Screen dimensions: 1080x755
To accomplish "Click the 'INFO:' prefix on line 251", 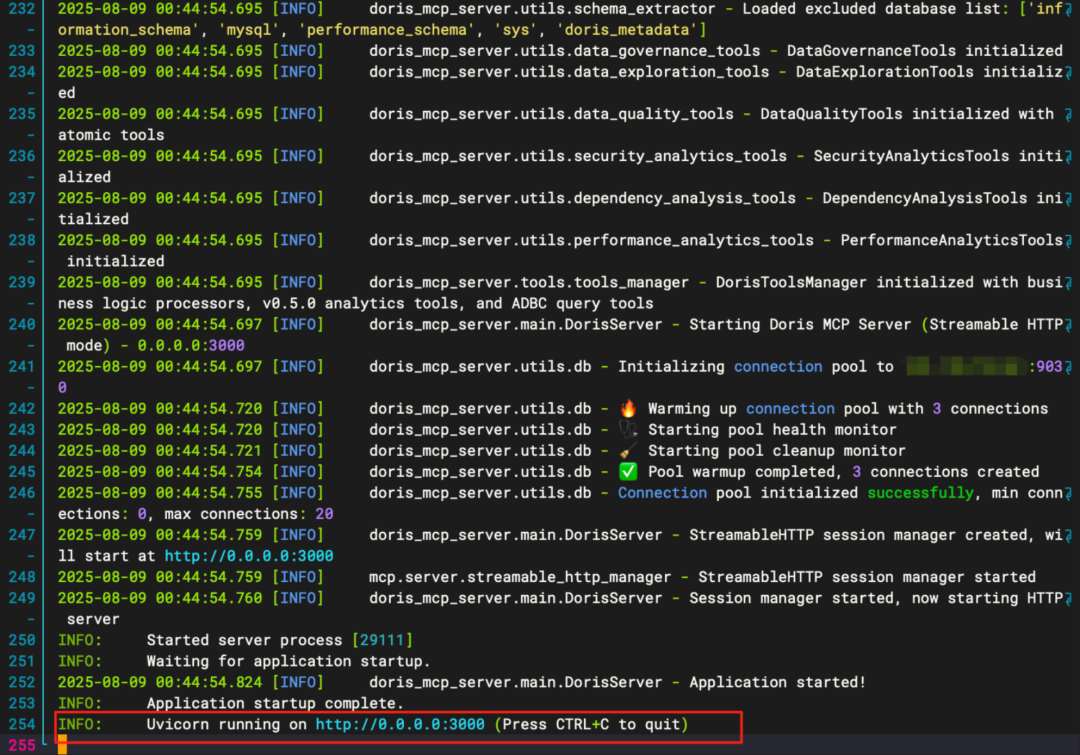I will coord(80,661).
